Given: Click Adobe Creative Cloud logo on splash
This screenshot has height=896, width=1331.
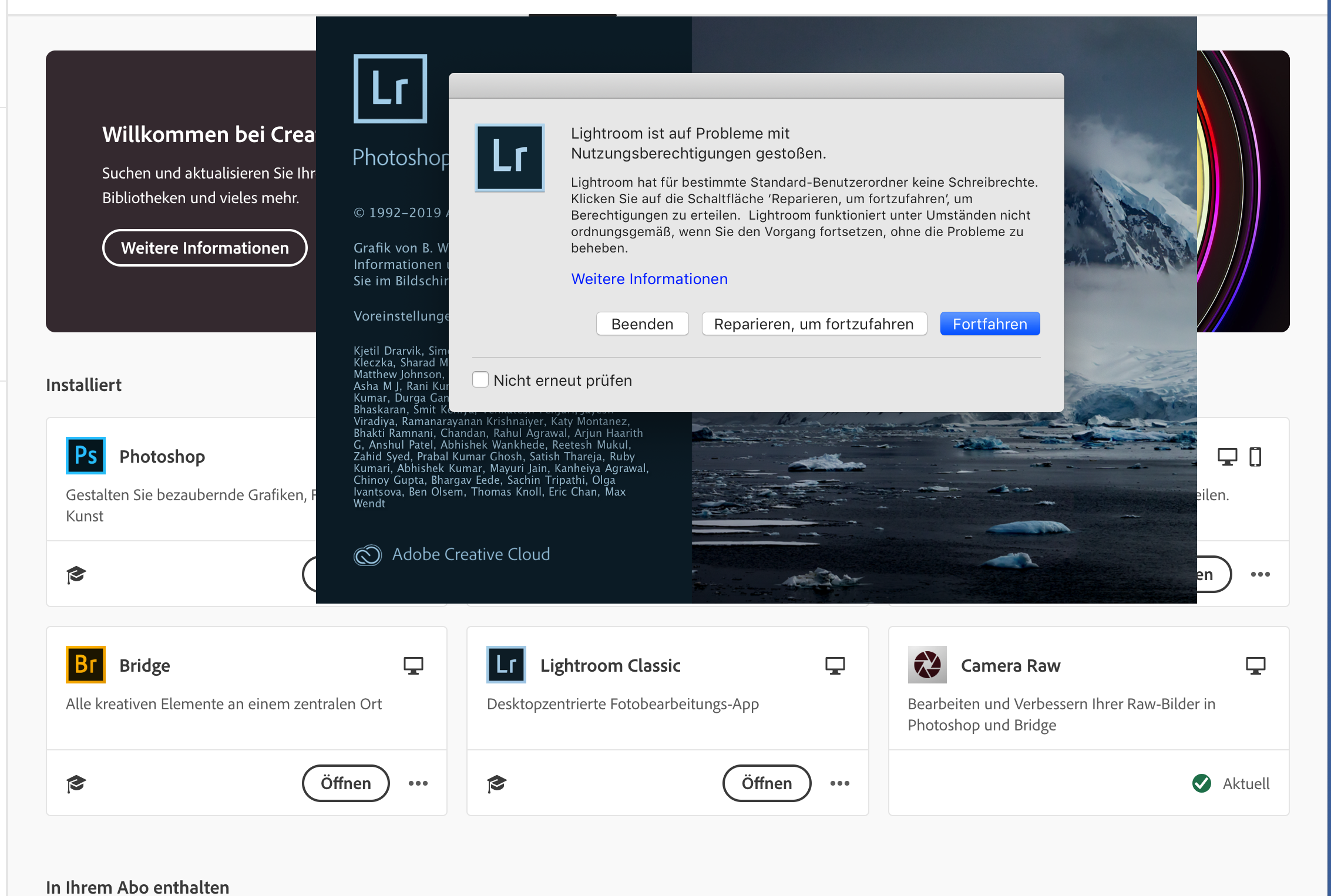Looking at the screenshot, I should 368,554.
